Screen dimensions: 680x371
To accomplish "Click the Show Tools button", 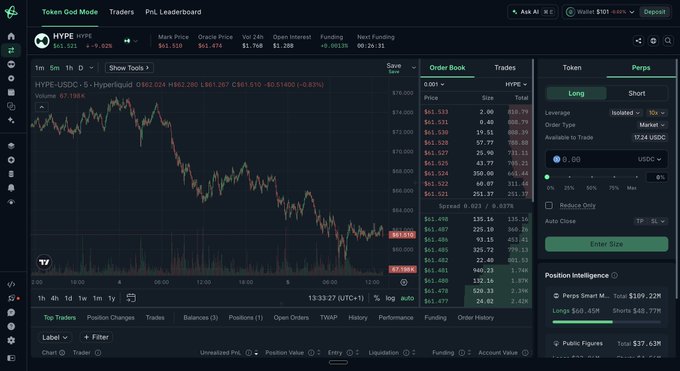I will pos(129,68).
